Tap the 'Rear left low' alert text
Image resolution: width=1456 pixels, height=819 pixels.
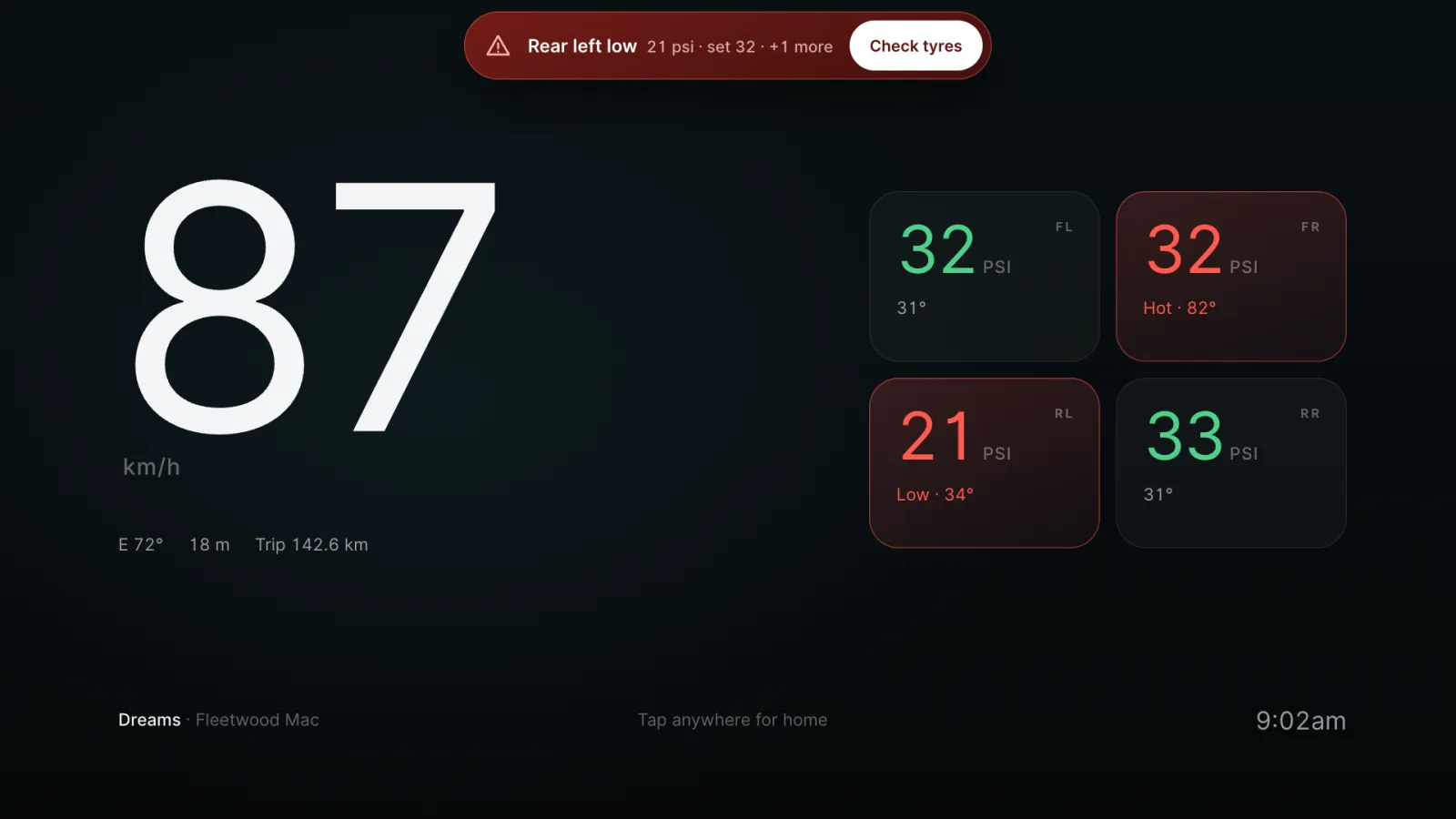point(582,46)
